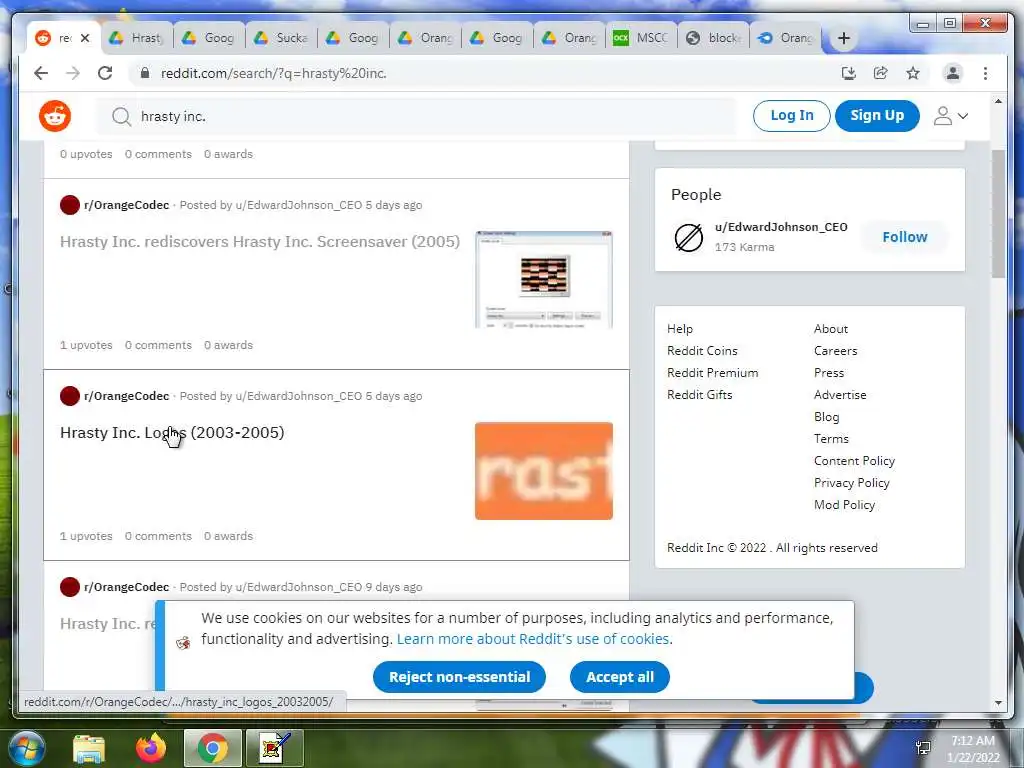Click the Chrome taskbar icon
This screenshot has width=1024, height=768.
point(213,748)
